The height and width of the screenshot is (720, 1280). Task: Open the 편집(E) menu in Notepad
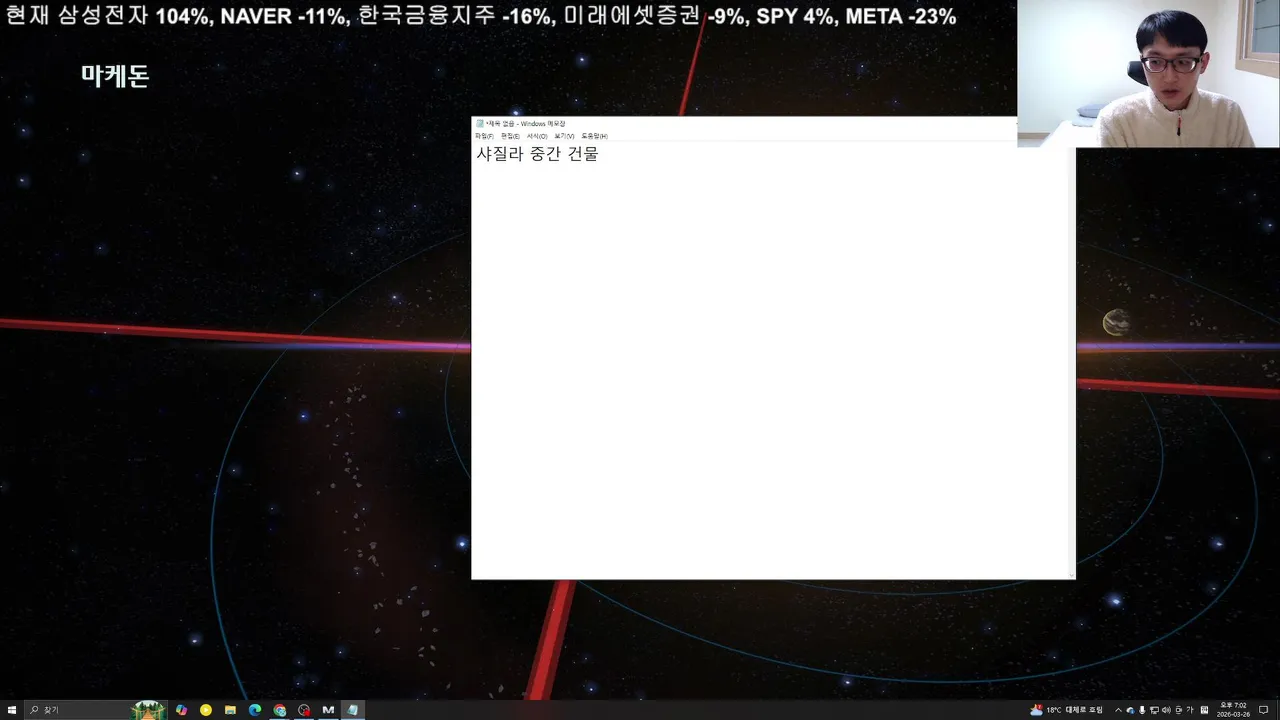tap(510, 136)
